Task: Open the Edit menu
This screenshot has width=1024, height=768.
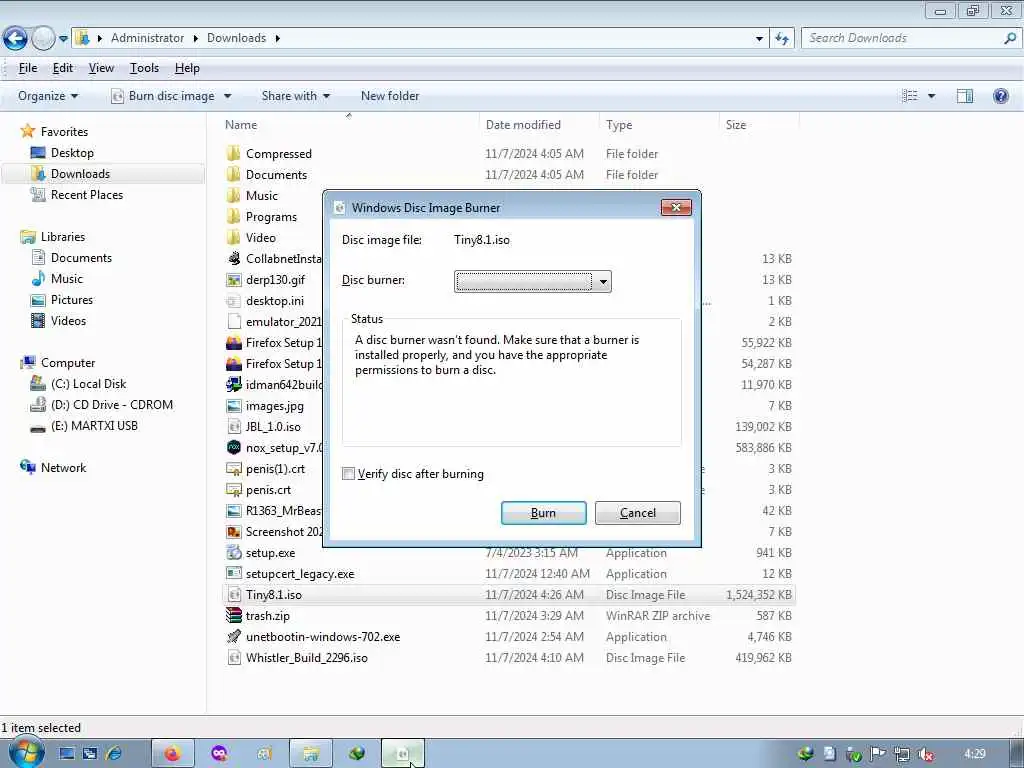Action: tap(63, 68)
